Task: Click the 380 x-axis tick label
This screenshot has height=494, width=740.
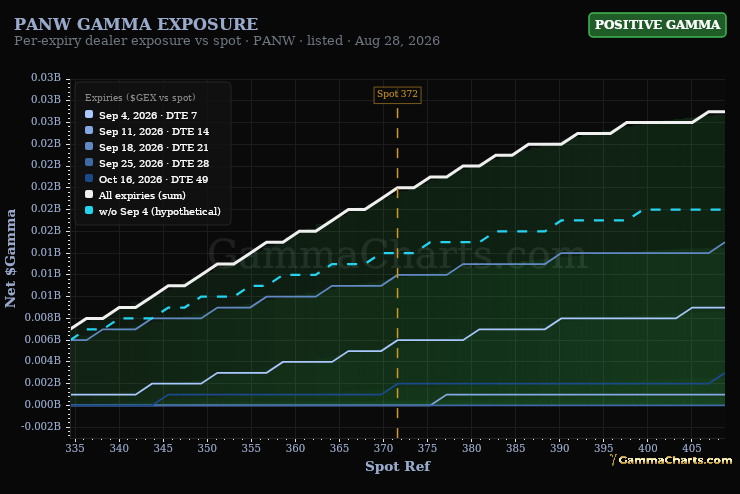Action: [x=471, y=448]
